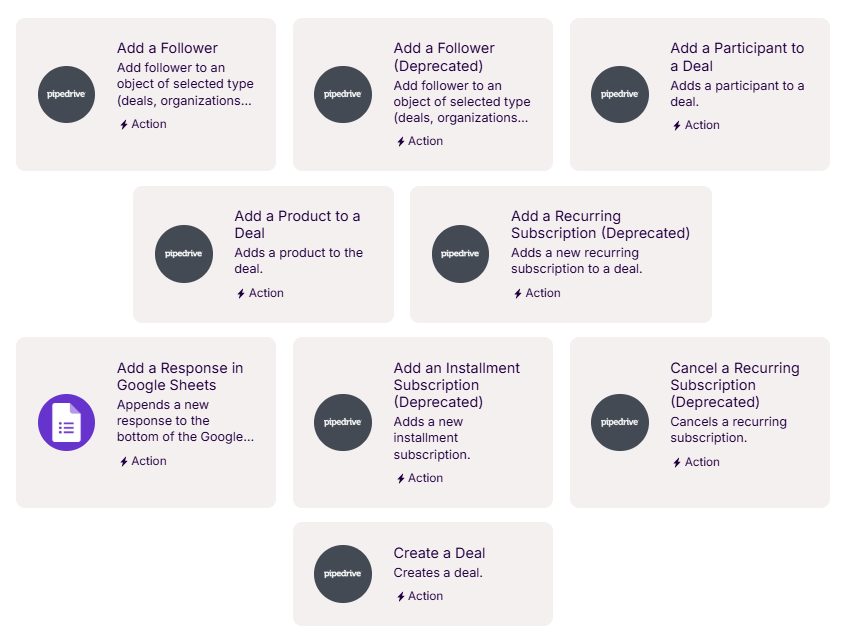Click the lightning Action label under Create a Deal
842x633 pixels.
click(x=420, y=596)
